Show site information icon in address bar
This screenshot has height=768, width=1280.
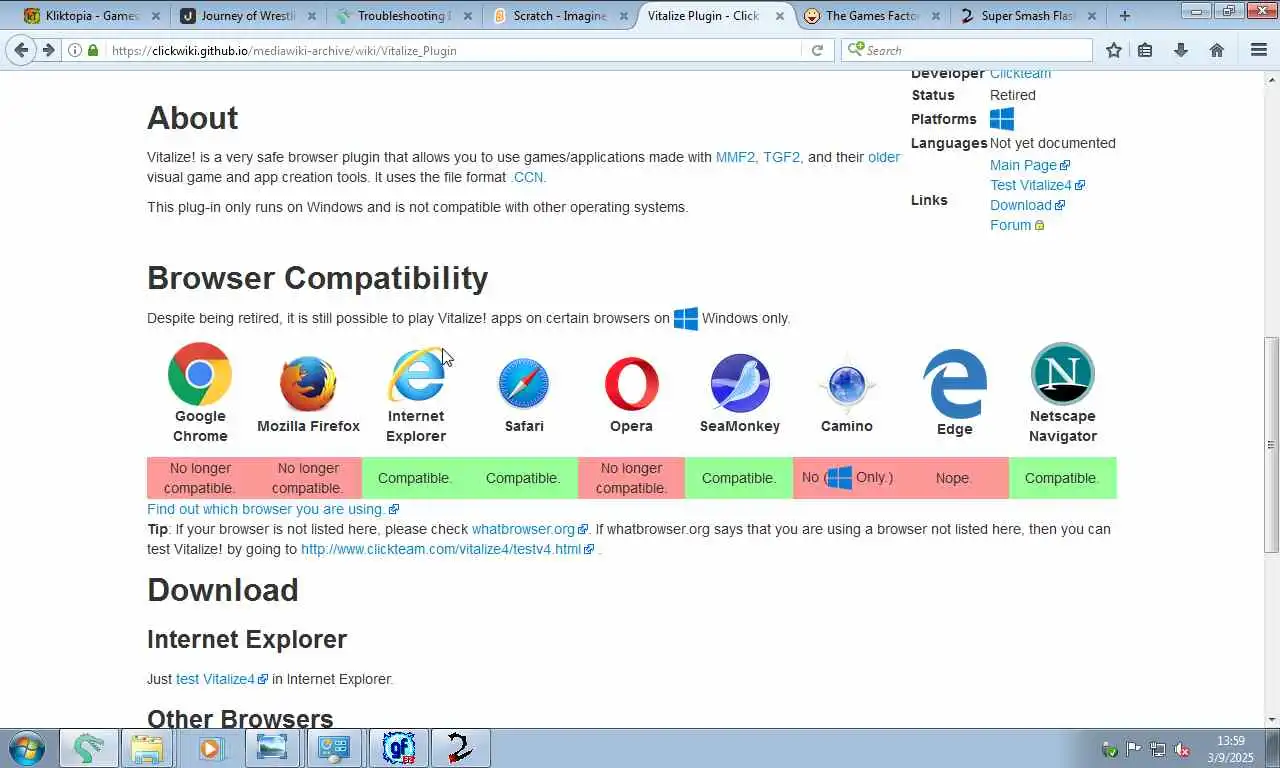click(75, 50)
